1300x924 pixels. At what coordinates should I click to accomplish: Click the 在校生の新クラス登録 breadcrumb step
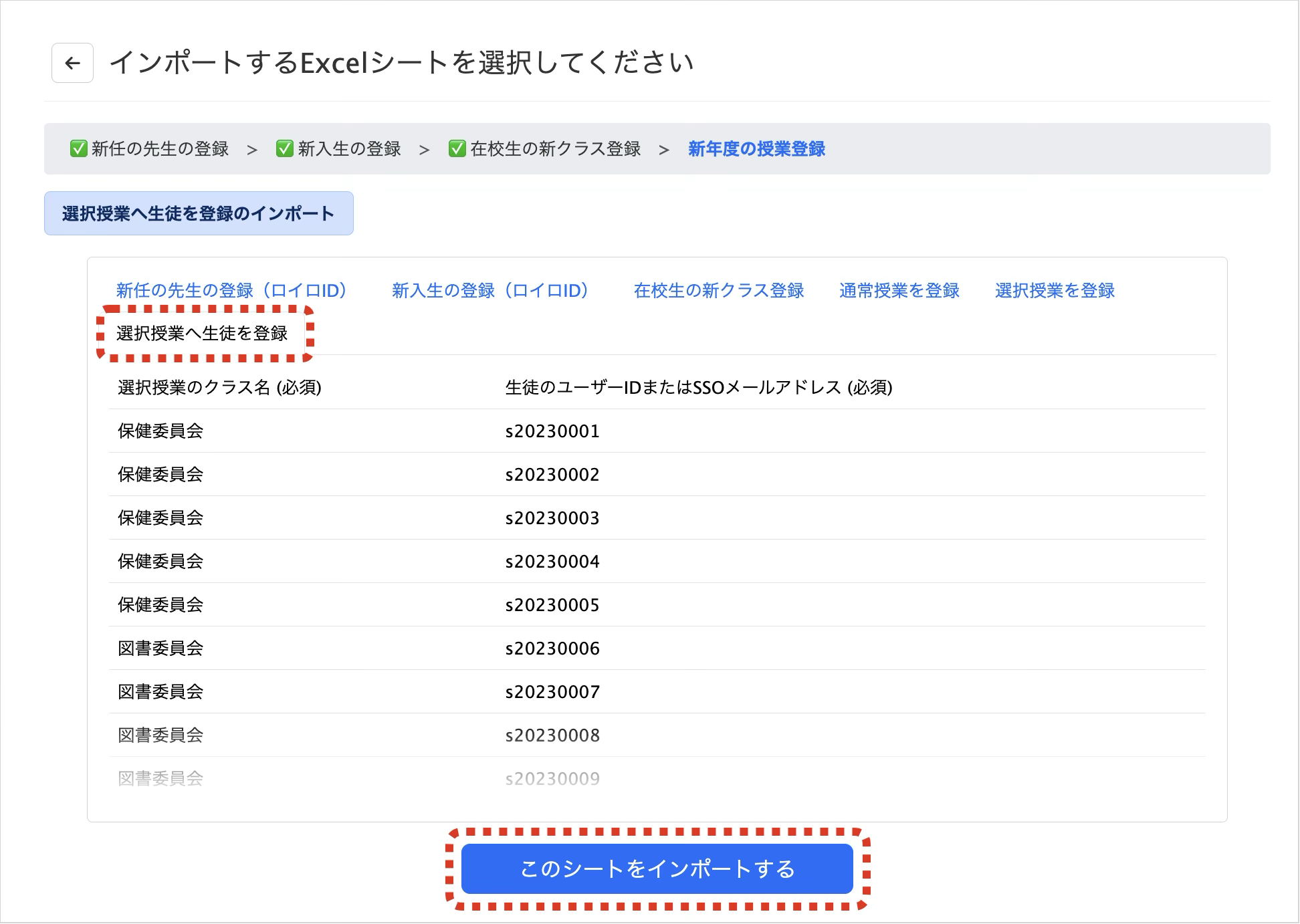[555, 148]
